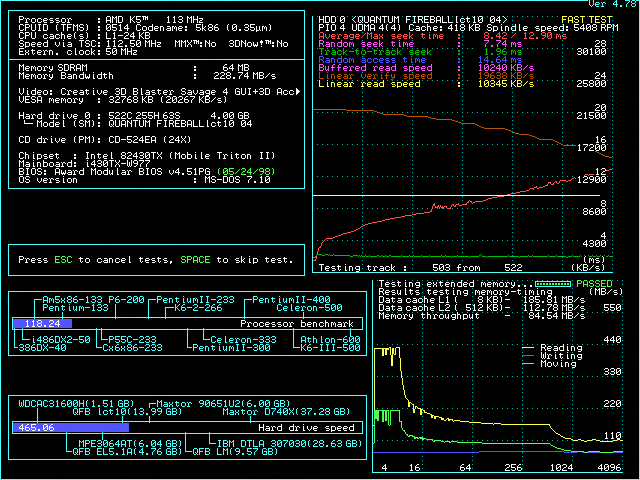640x480 pixels.
Task: Click the 'Testing track' progress text
Action: pos(362,268)
